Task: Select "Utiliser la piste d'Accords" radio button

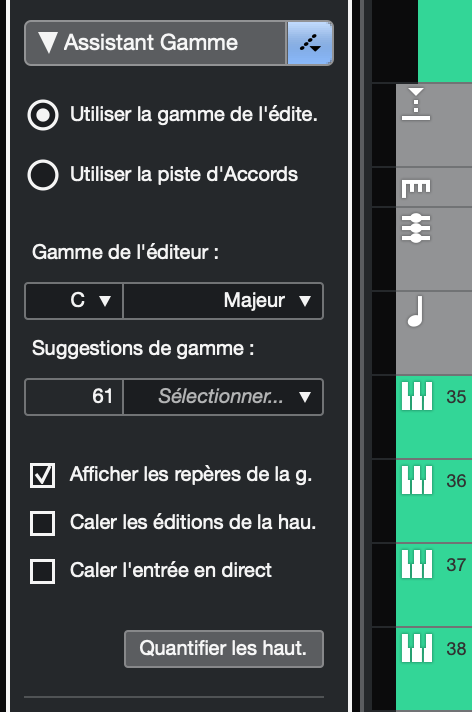Action: coord(43,175)
